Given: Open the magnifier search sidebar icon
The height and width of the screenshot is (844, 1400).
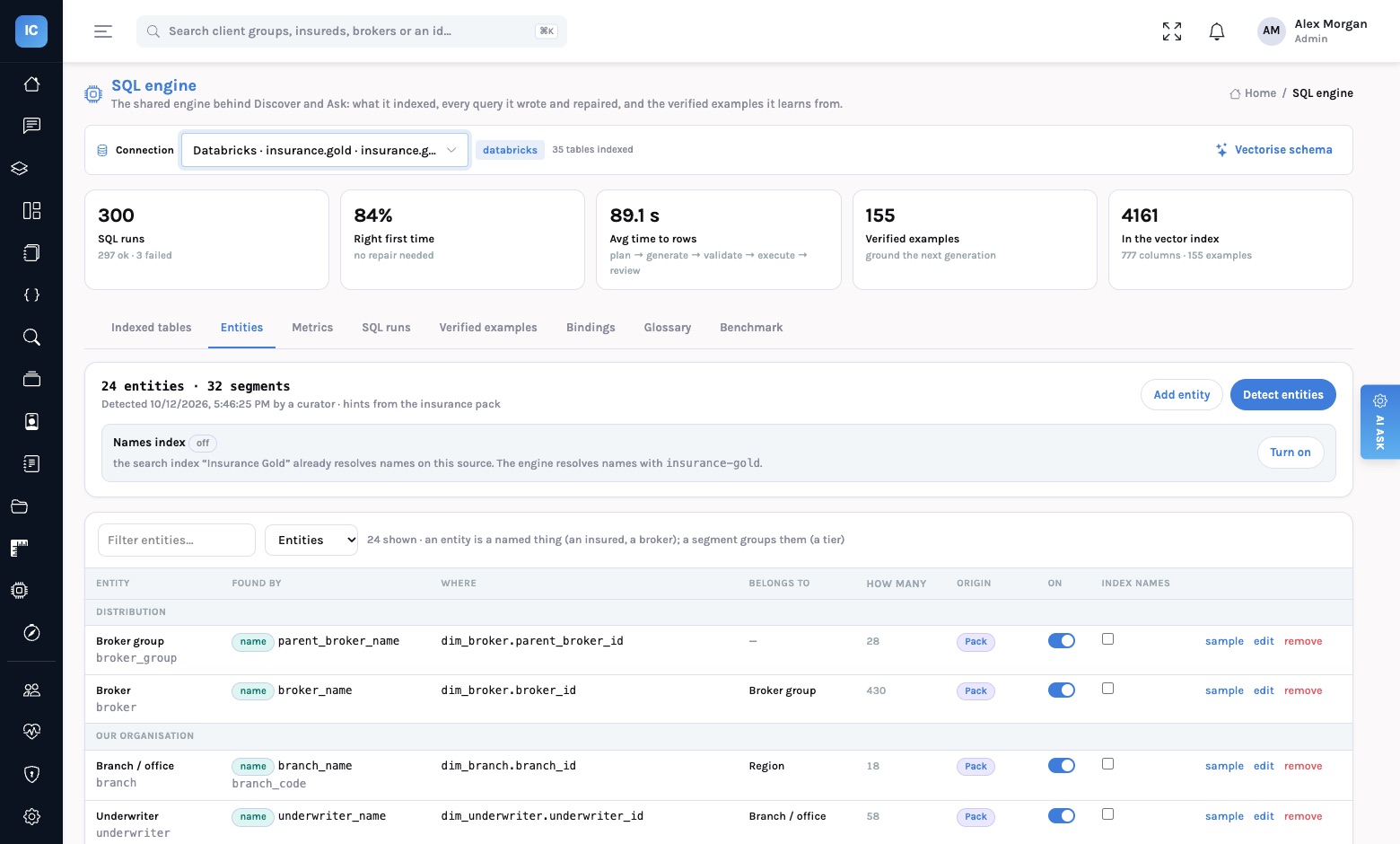Looking at the screenshot, I should 31,337.
